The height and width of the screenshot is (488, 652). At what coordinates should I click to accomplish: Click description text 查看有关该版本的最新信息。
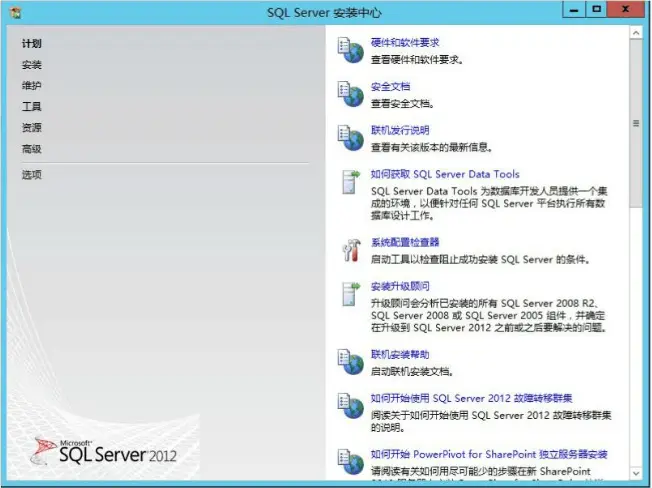[432, 147]
